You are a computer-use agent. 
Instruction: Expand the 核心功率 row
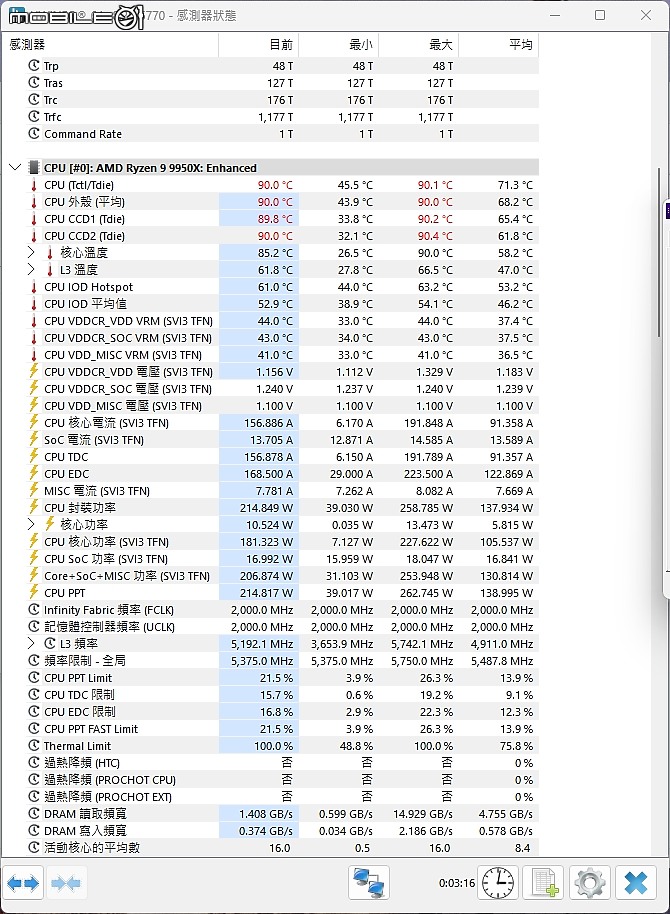(x=31, y=524)
